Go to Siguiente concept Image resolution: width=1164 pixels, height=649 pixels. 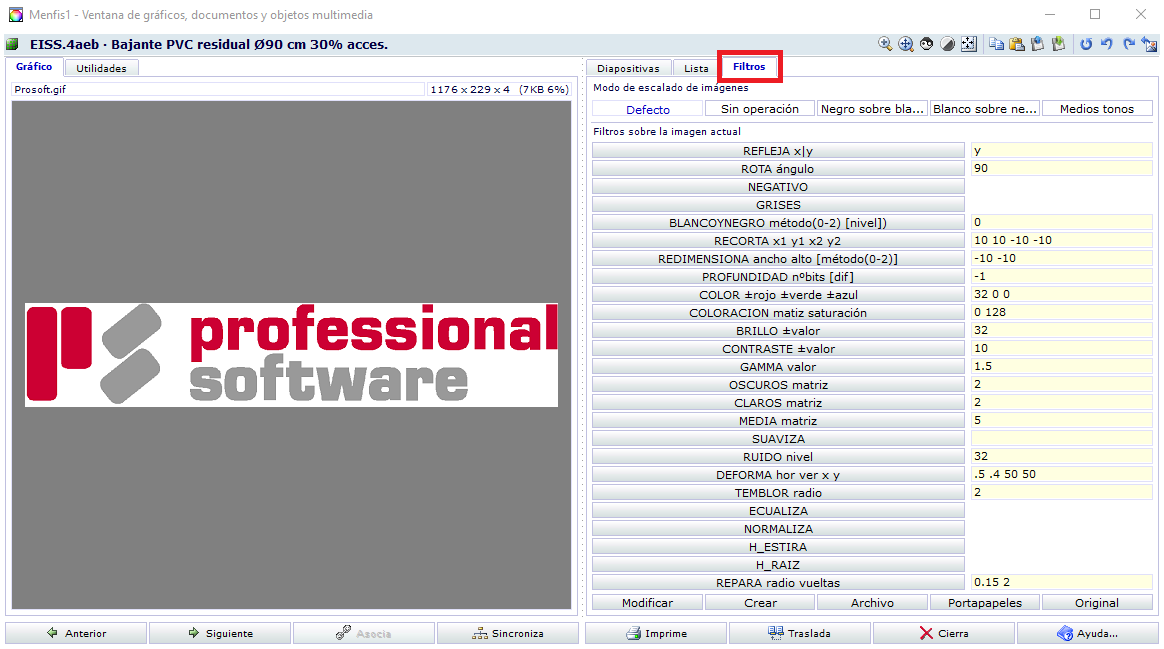pyautogui.click(x=220, y=633)
